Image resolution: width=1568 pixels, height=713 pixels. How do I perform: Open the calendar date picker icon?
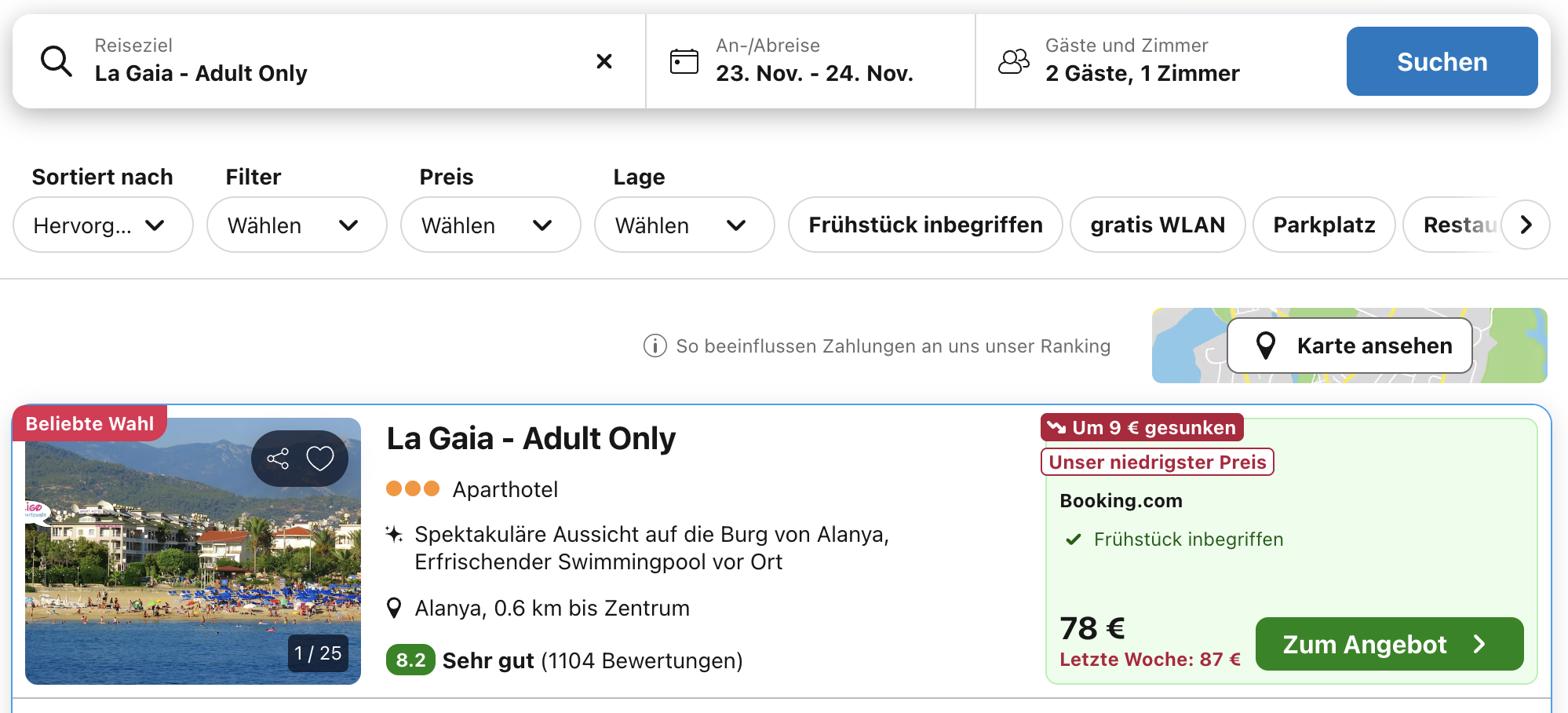click(x=684, y=61)
